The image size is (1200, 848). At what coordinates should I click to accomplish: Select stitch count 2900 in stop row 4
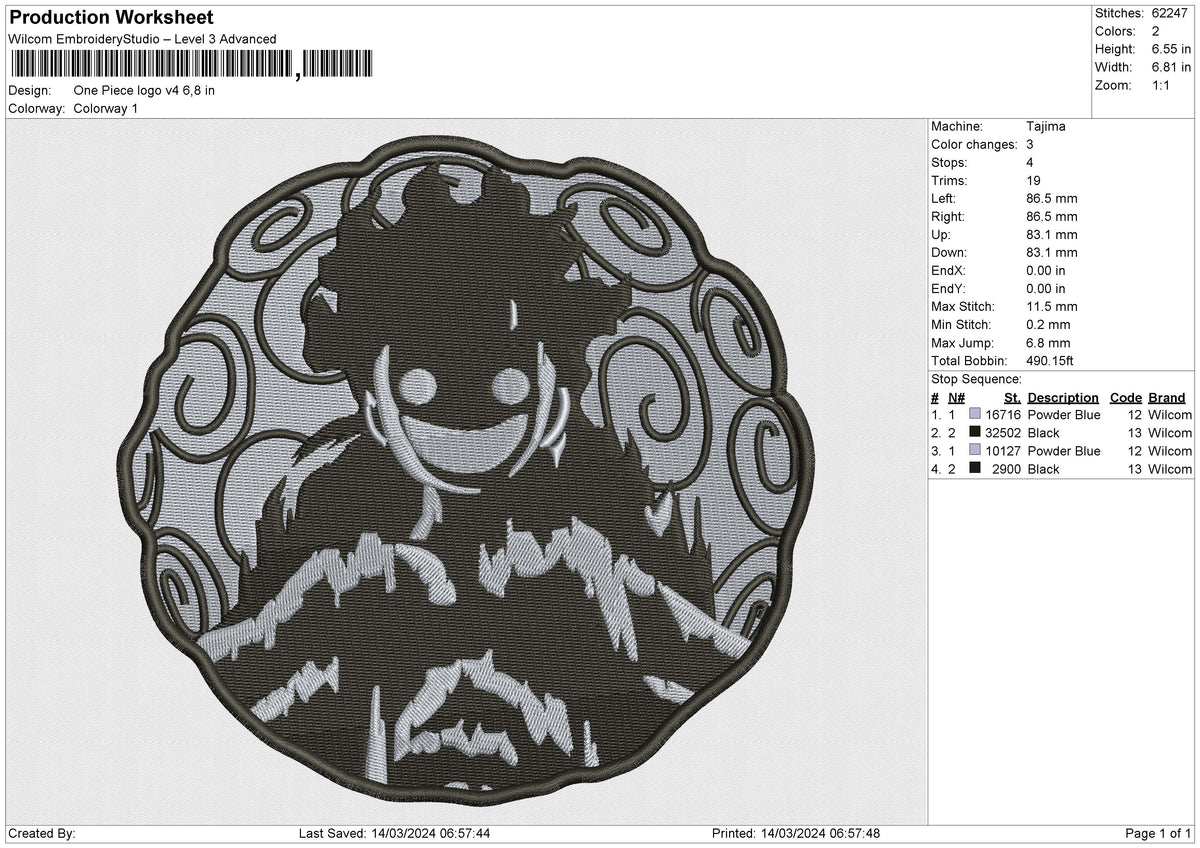[x=1006, y=469]
